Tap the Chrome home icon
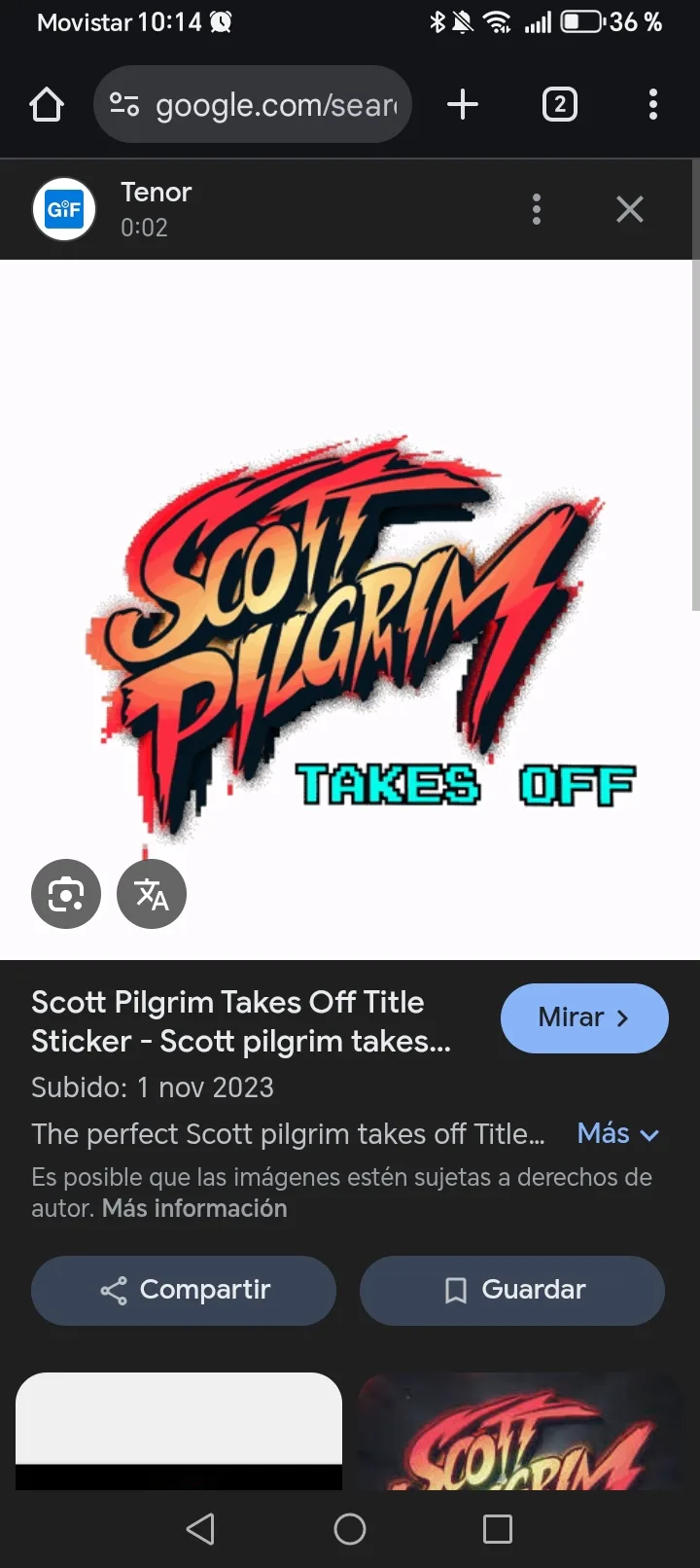The height and width of the screenshot is (1568, 700). [47, 104]
